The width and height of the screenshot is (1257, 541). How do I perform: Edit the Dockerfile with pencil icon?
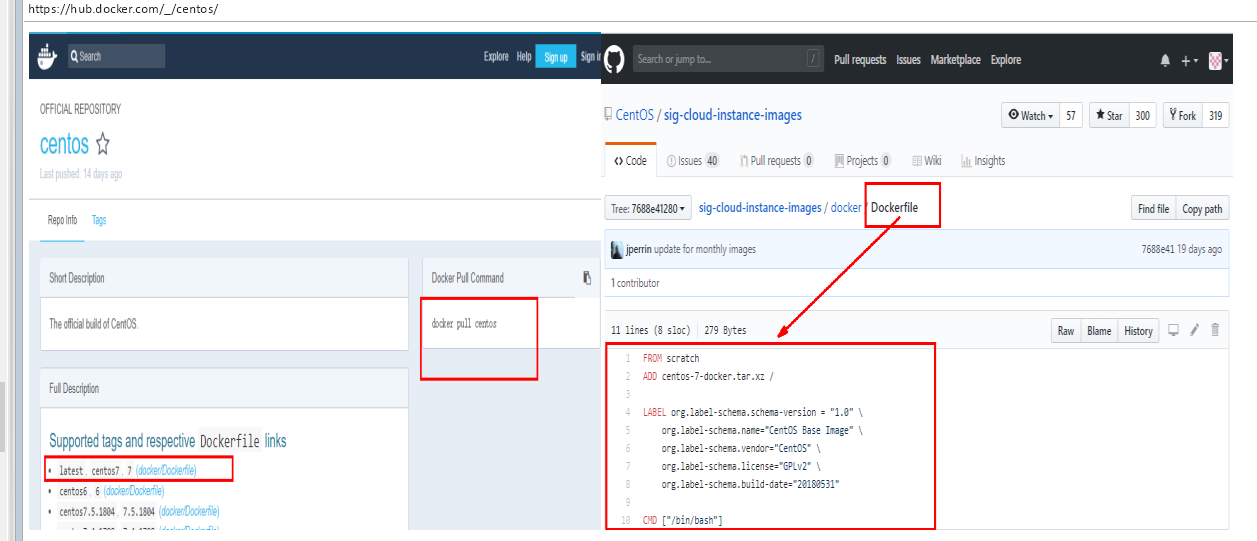1194,331
